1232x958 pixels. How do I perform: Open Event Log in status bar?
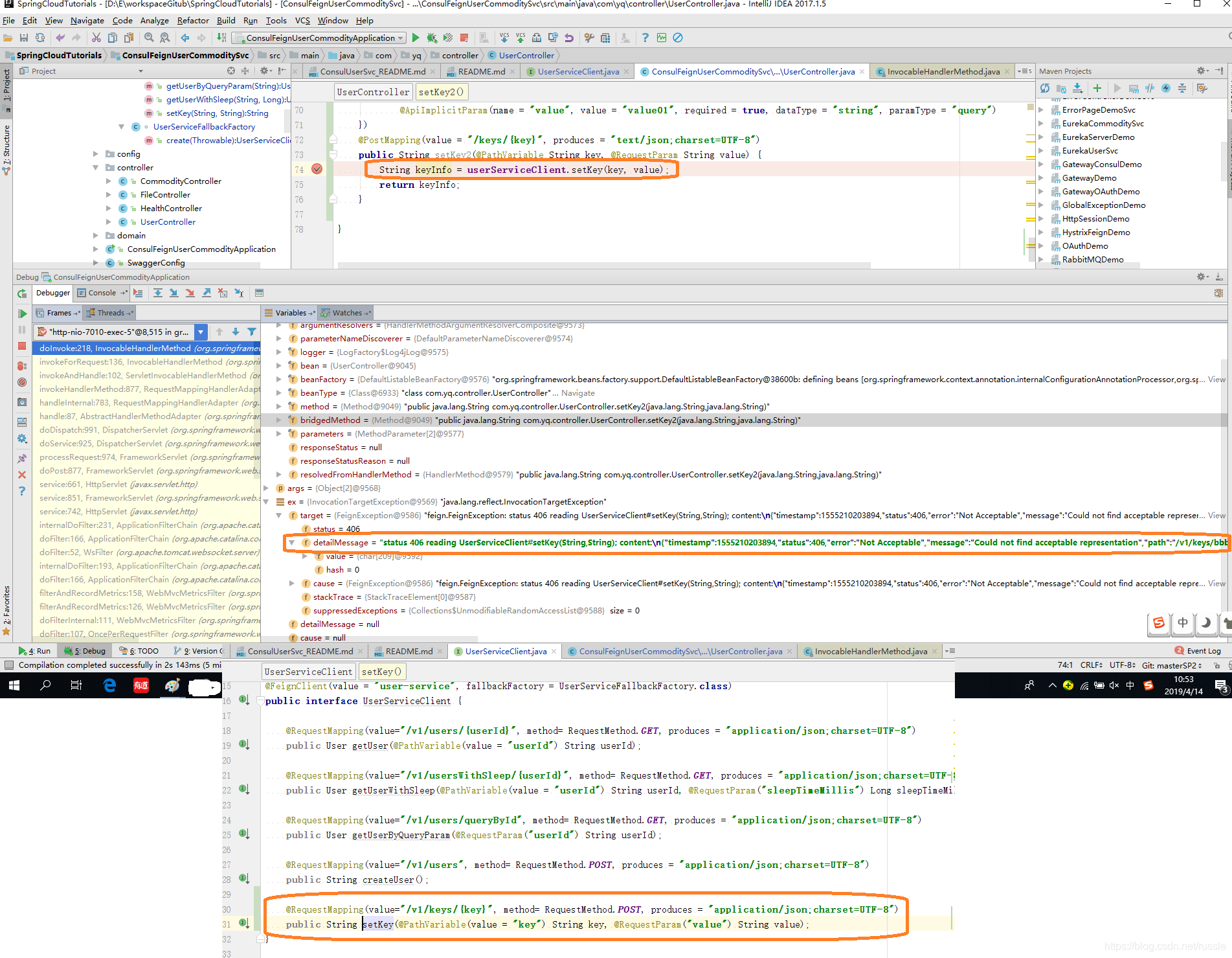click(1198, 651)
